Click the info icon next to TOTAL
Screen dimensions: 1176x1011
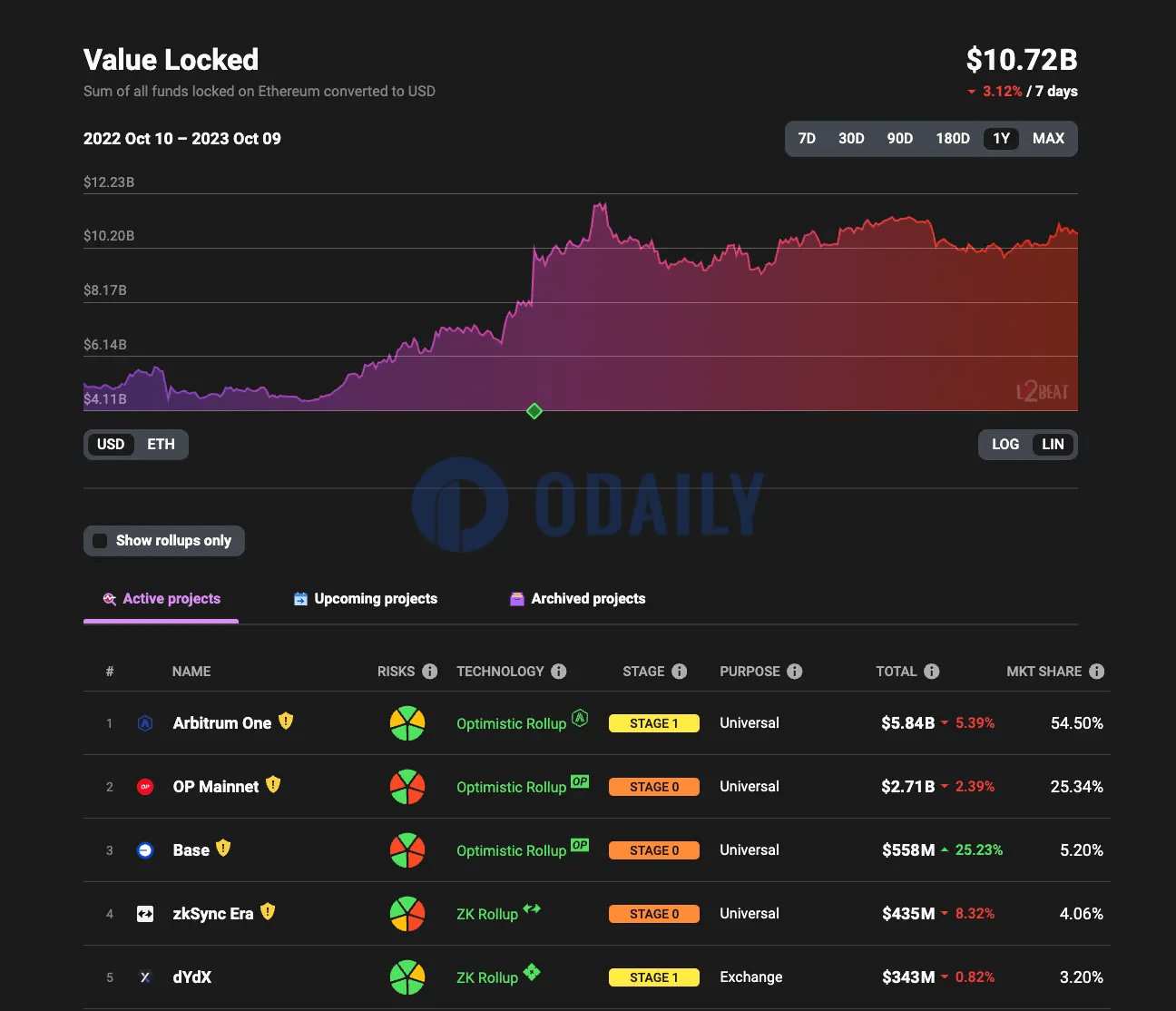933,672
